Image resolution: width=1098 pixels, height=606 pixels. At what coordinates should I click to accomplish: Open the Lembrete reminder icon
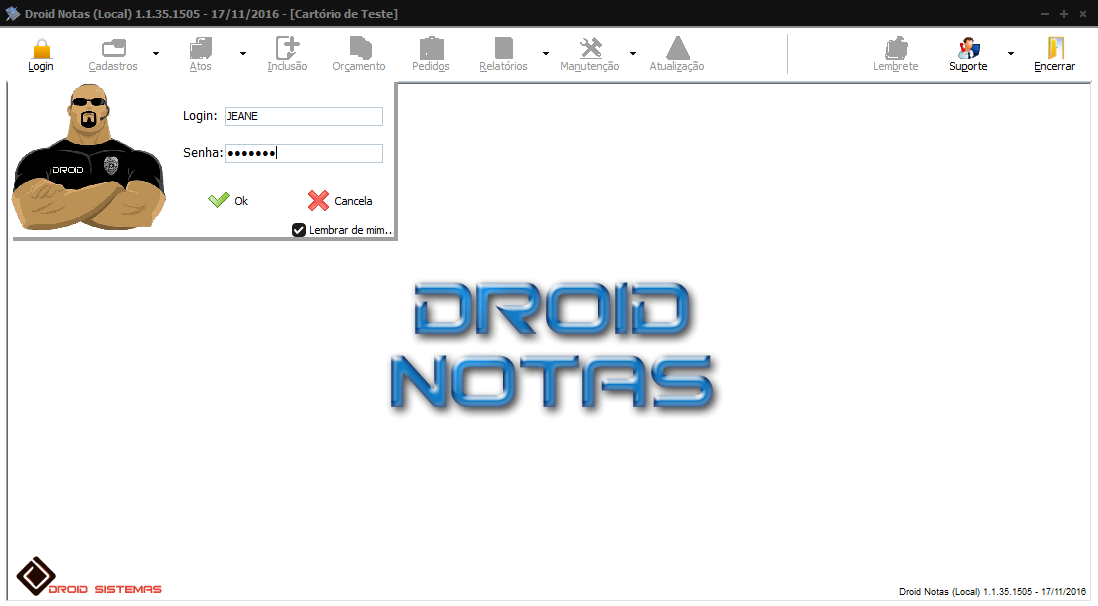pos(896,48)
